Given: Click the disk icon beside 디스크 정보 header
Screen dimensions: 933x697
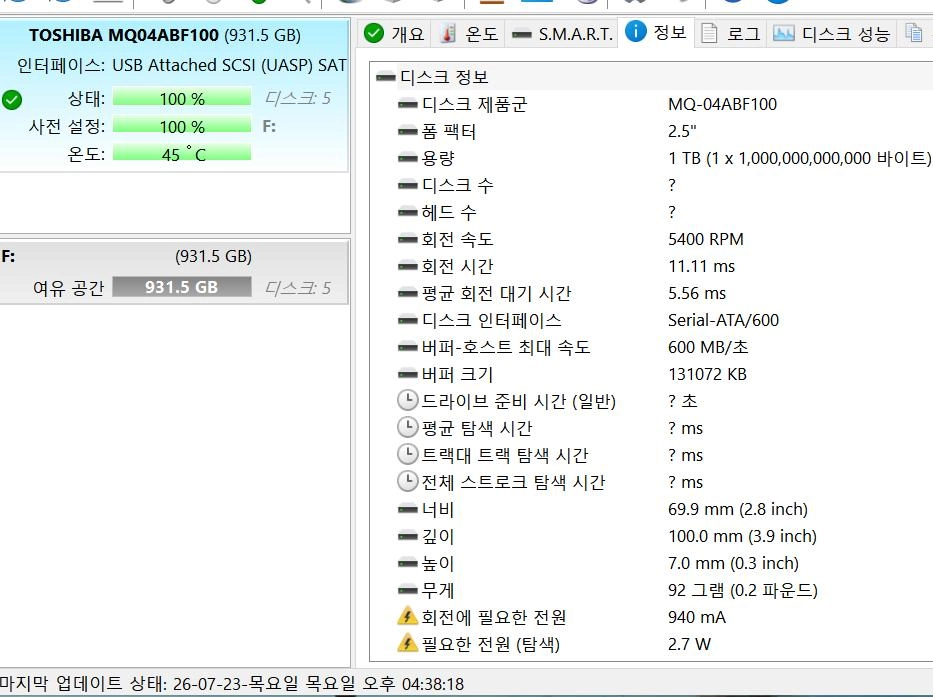Looking at the screenshot, I should (386, 77).
